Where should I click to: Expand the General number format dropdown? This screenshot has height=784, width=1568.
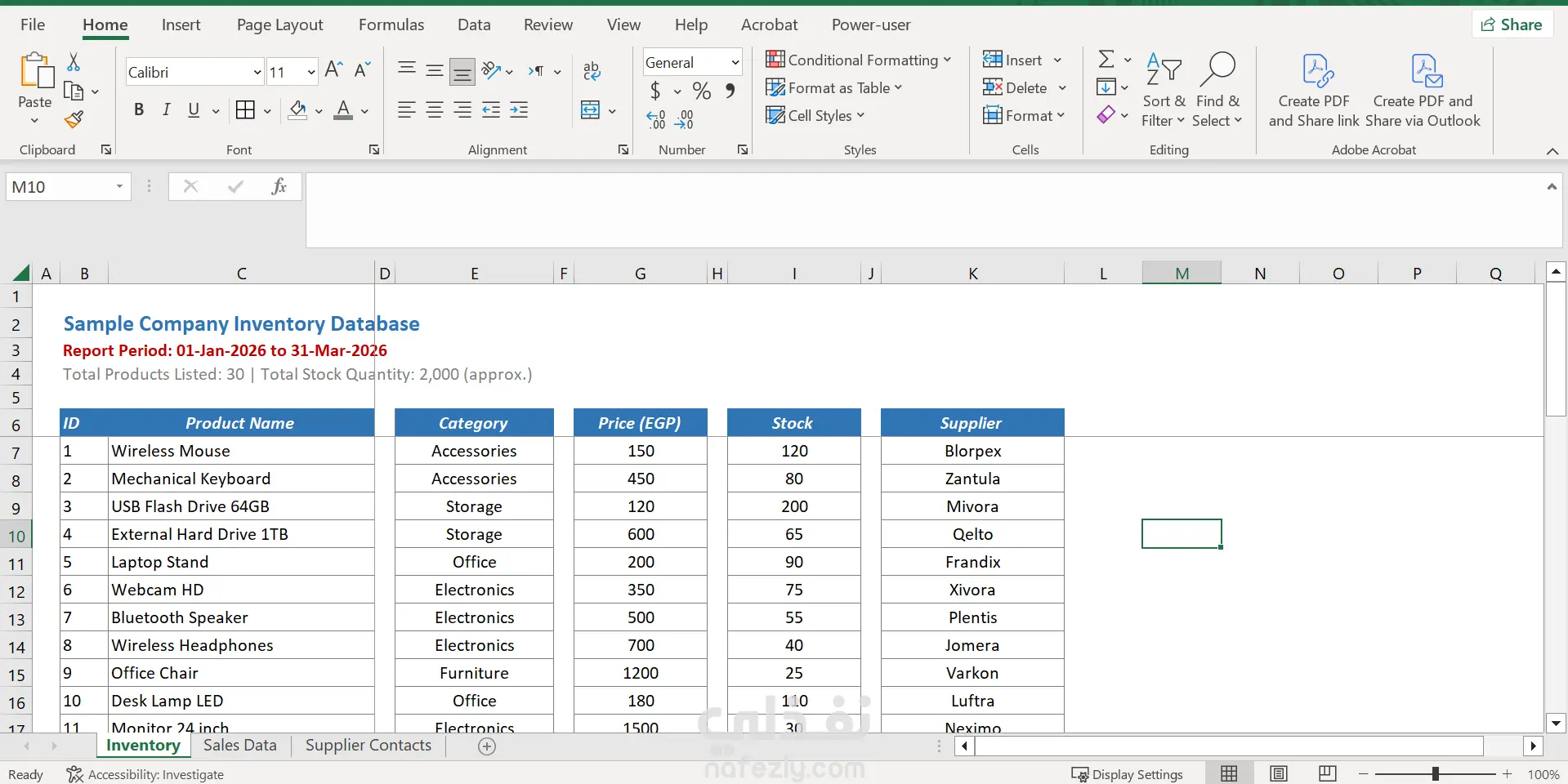tap(735, 63)
